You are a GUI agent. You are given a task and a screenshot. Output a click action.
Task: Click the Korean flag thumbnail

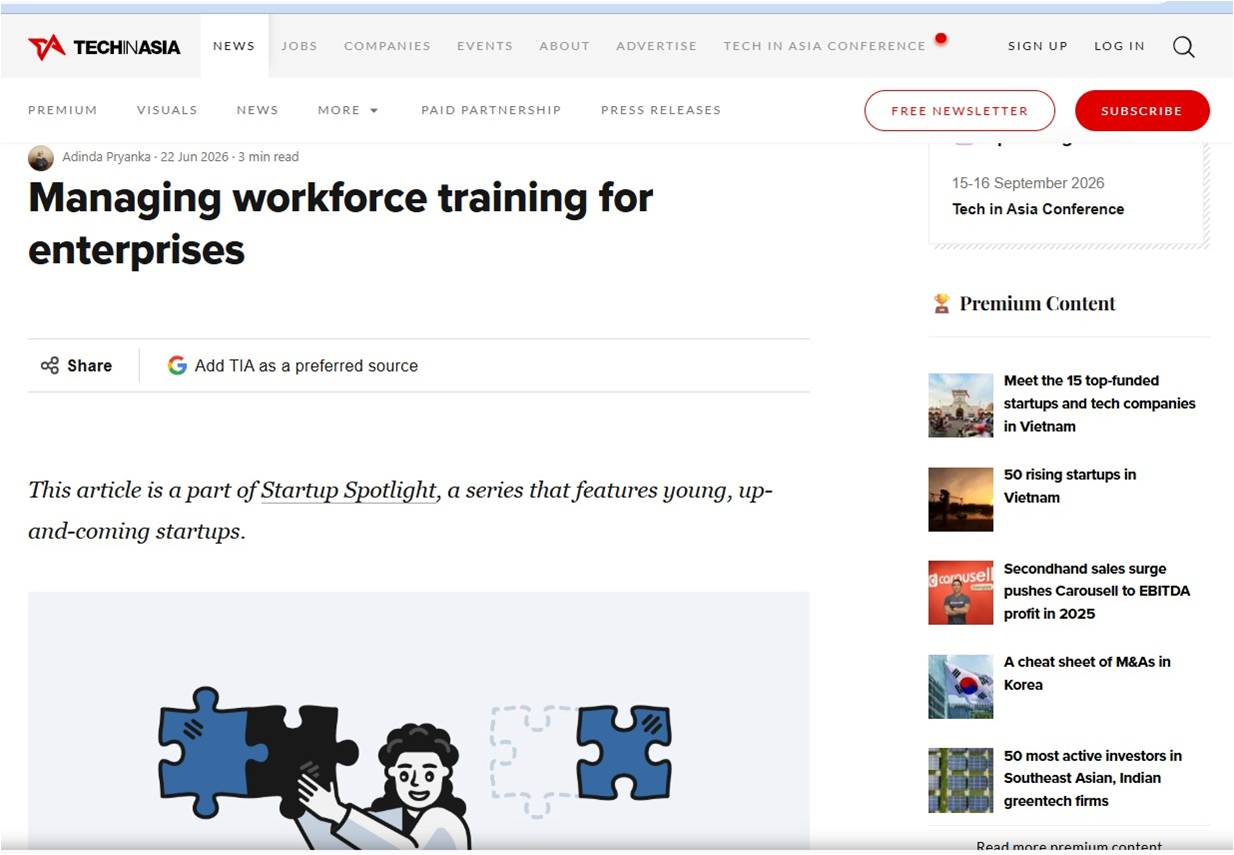pos(960,686)
